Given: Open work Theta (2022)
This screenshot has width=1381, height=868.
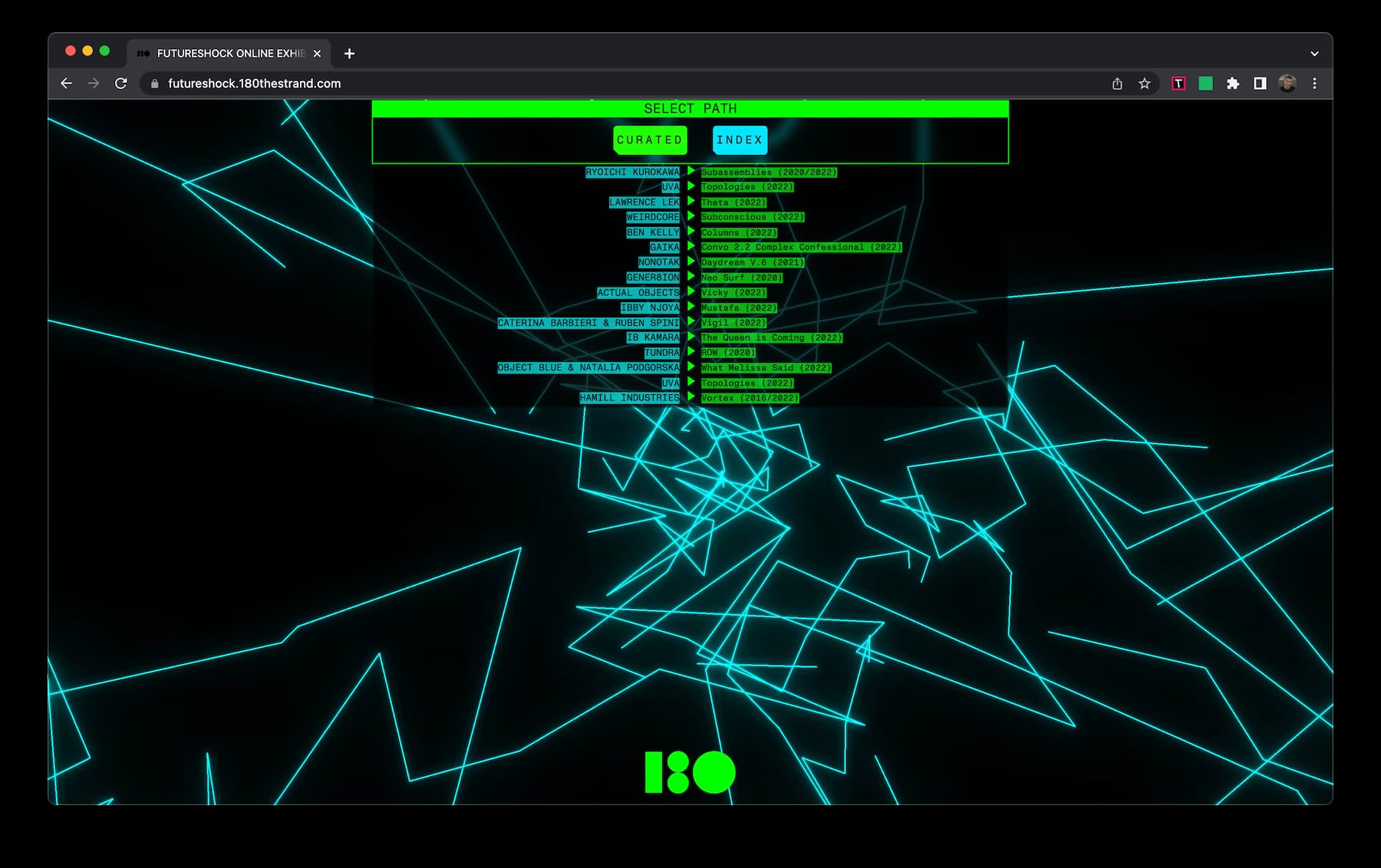Looking at the screenshot, I should [733, 202].
